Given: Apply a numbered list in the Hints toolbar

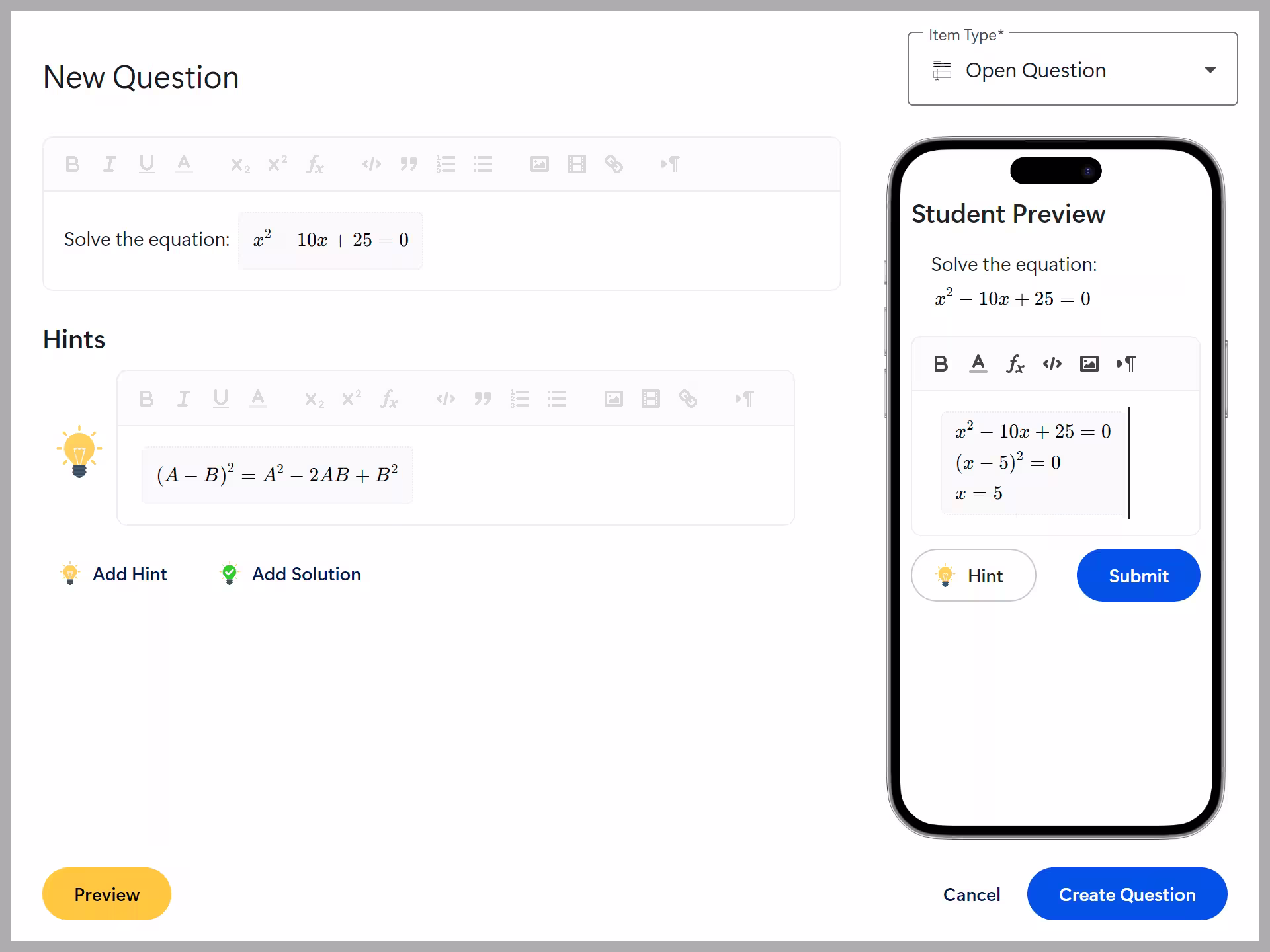Looking at the screenshot, I should [521, 398].
